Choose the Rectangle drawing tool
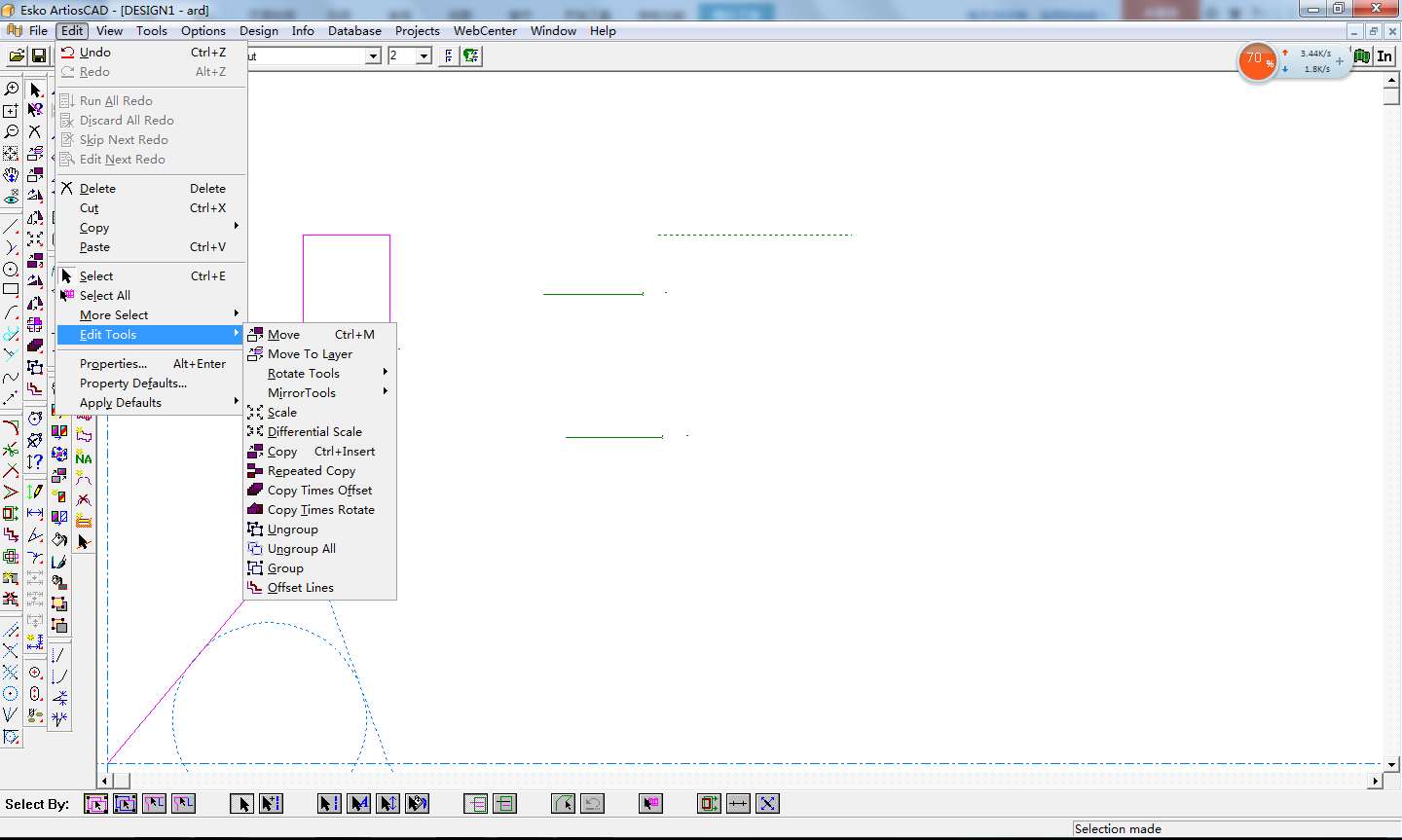Viewport: 1402px width, 840px height. tap(11, 290)
